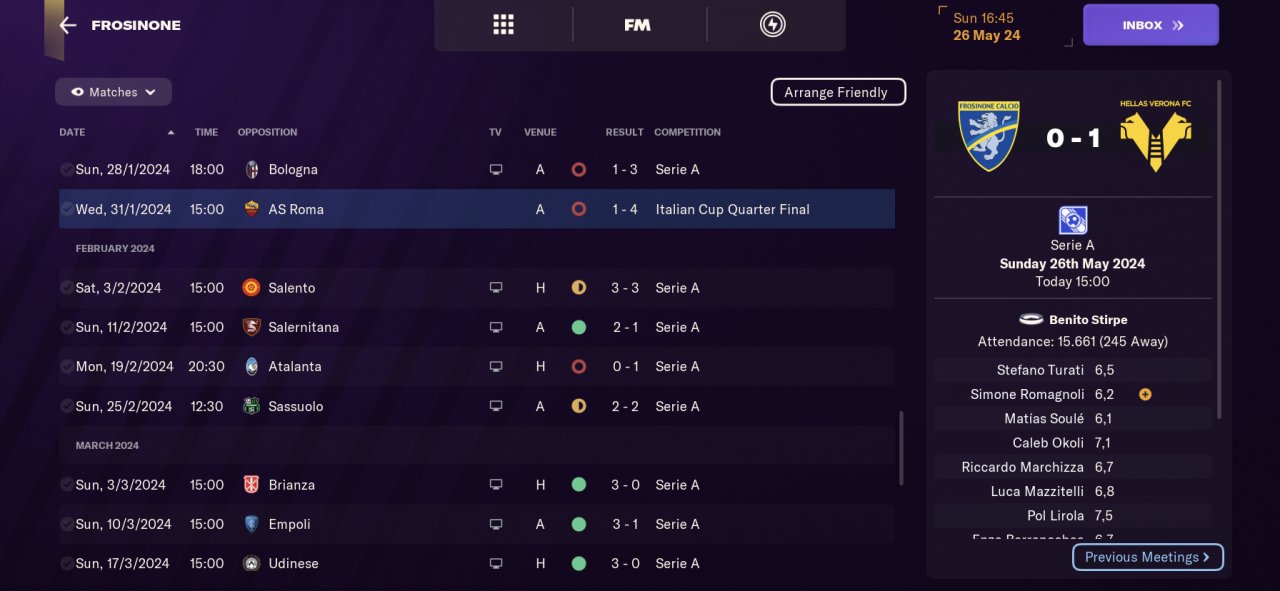Sort by the Opposition column header
The width and height of the screenshot is (1280, 591).
[x=267, y=132]
